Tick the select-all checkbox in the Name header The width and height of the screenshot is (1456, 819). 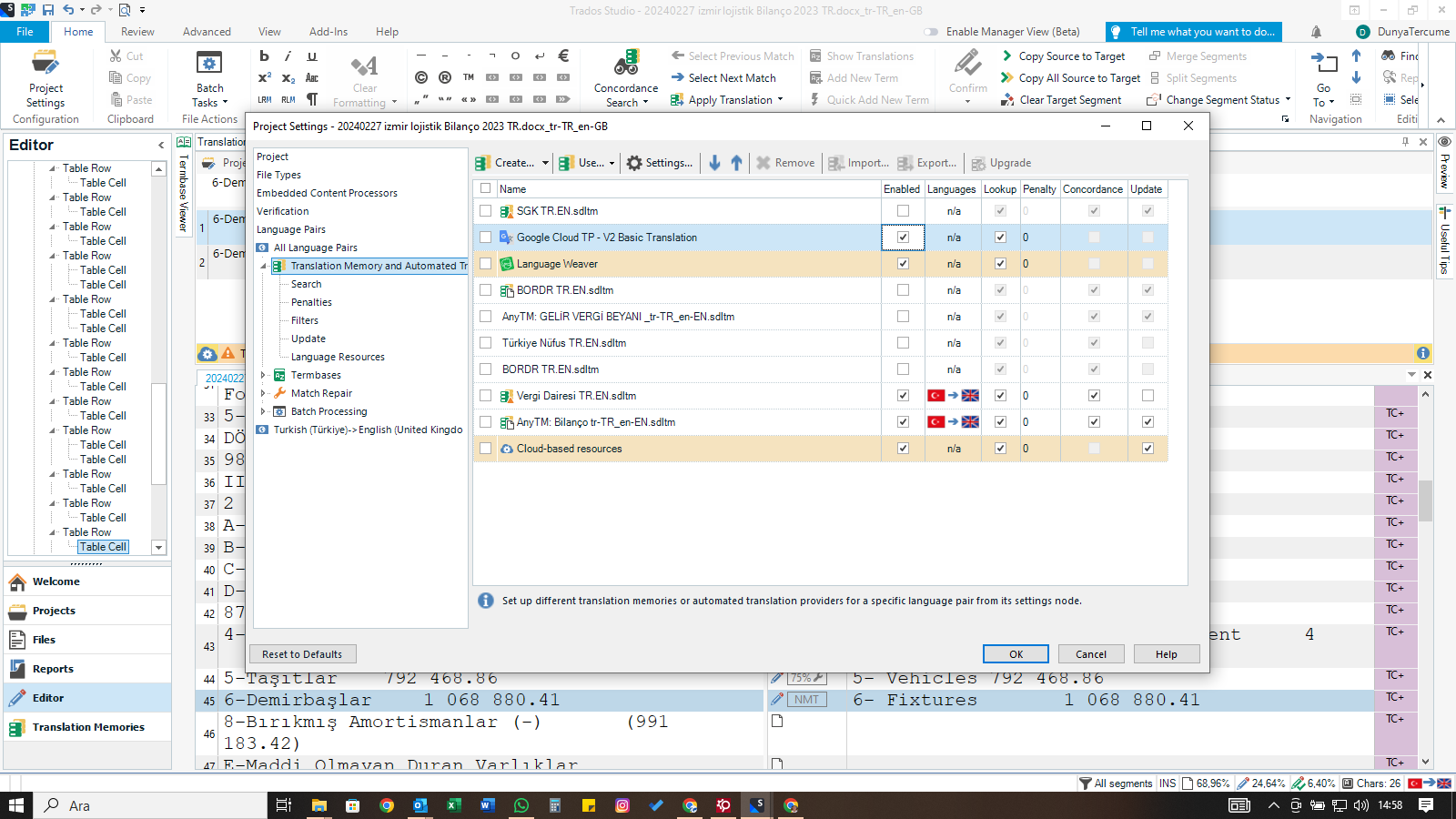pyautogui.click(x=485, y=189)
